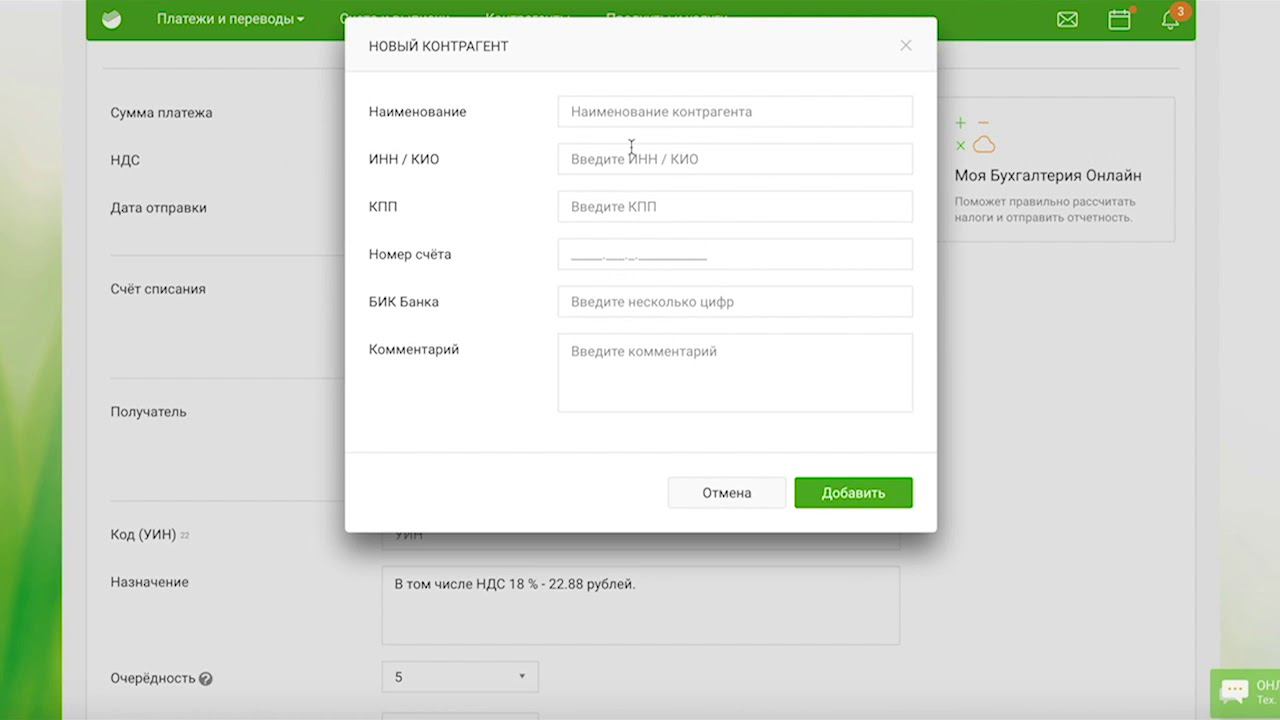
Task: Click the Добавить button
Action: point(854,493)
